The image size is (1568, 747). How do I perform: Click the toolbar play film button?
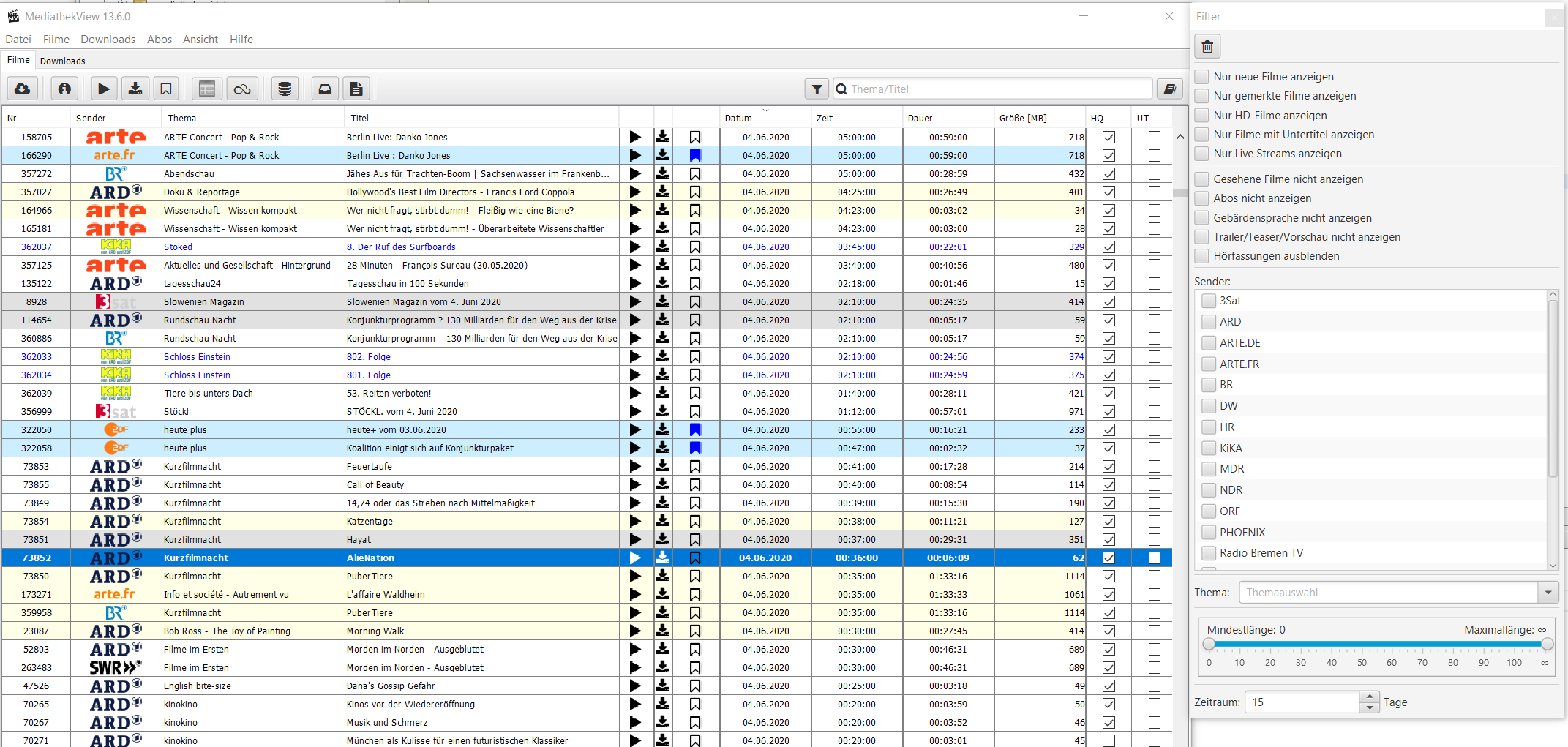tap(104, 89)
